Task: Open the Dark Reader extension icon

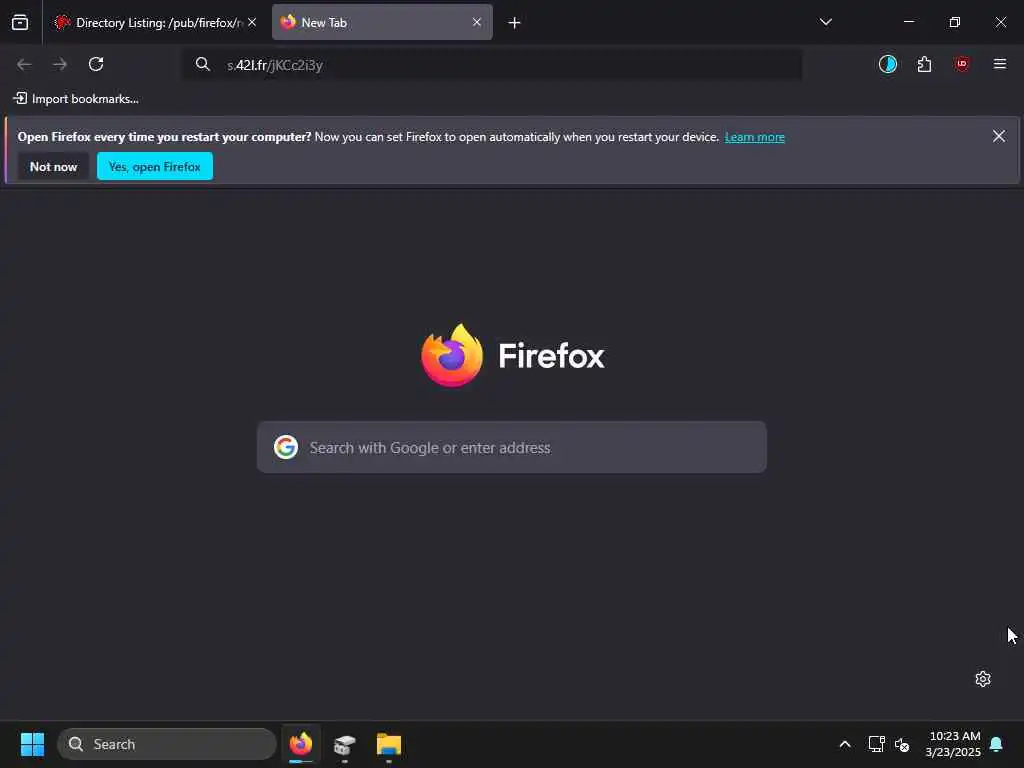Action: pos(888,64)
